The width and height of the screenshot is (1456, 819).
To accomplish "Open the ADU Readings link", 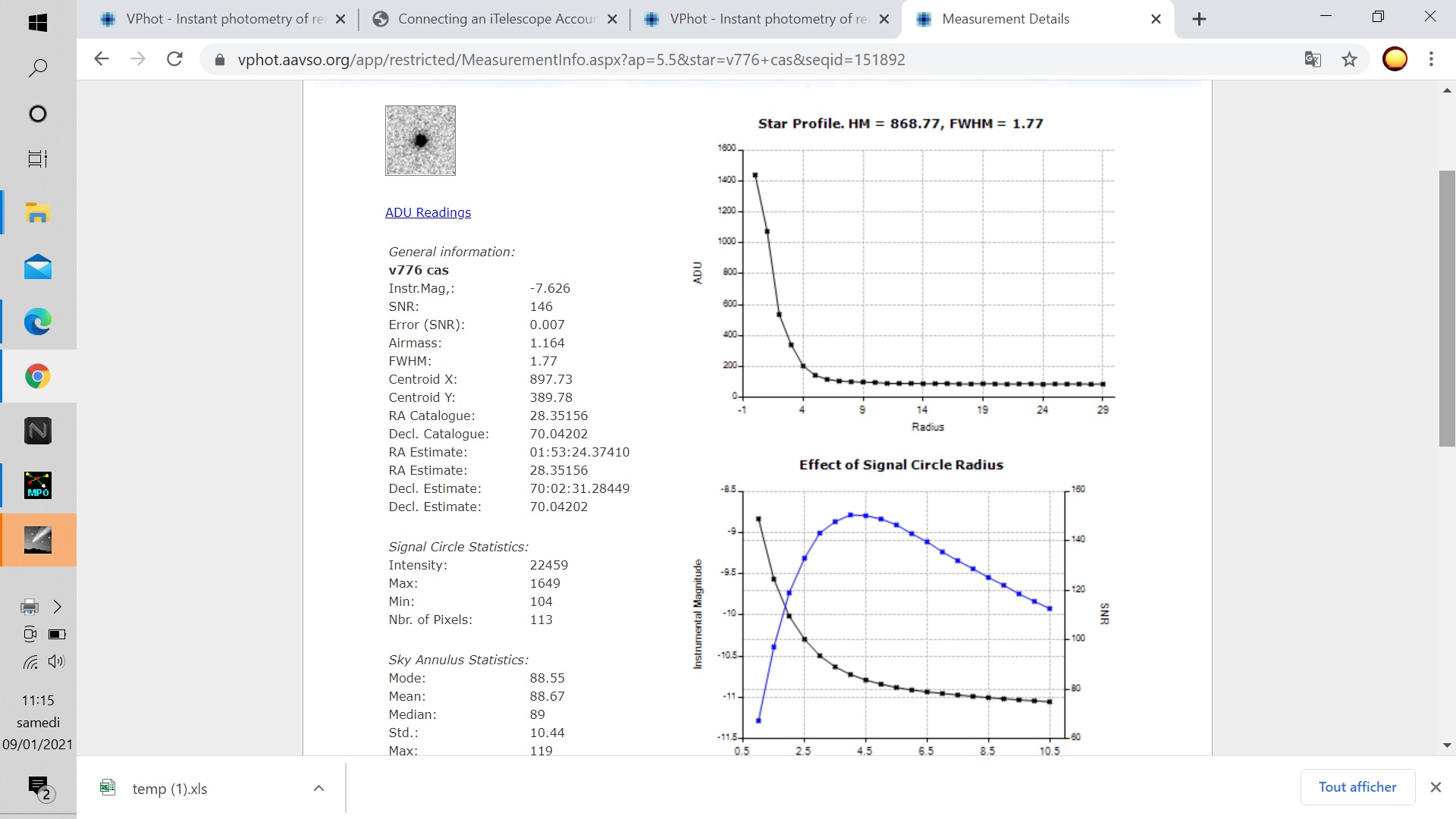I will point(428,212).
